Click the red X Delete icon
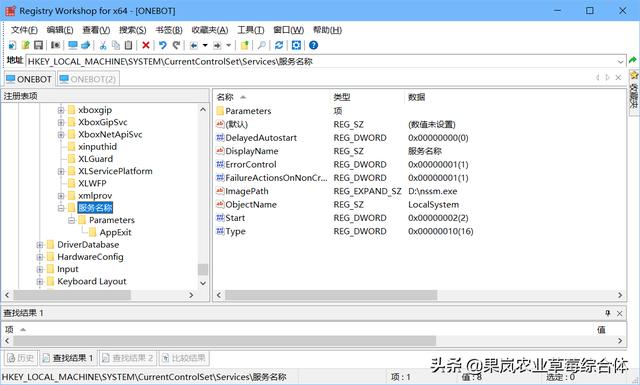Image resolution: width=640 pixels, height=385 pixels. tap(146, 45)
